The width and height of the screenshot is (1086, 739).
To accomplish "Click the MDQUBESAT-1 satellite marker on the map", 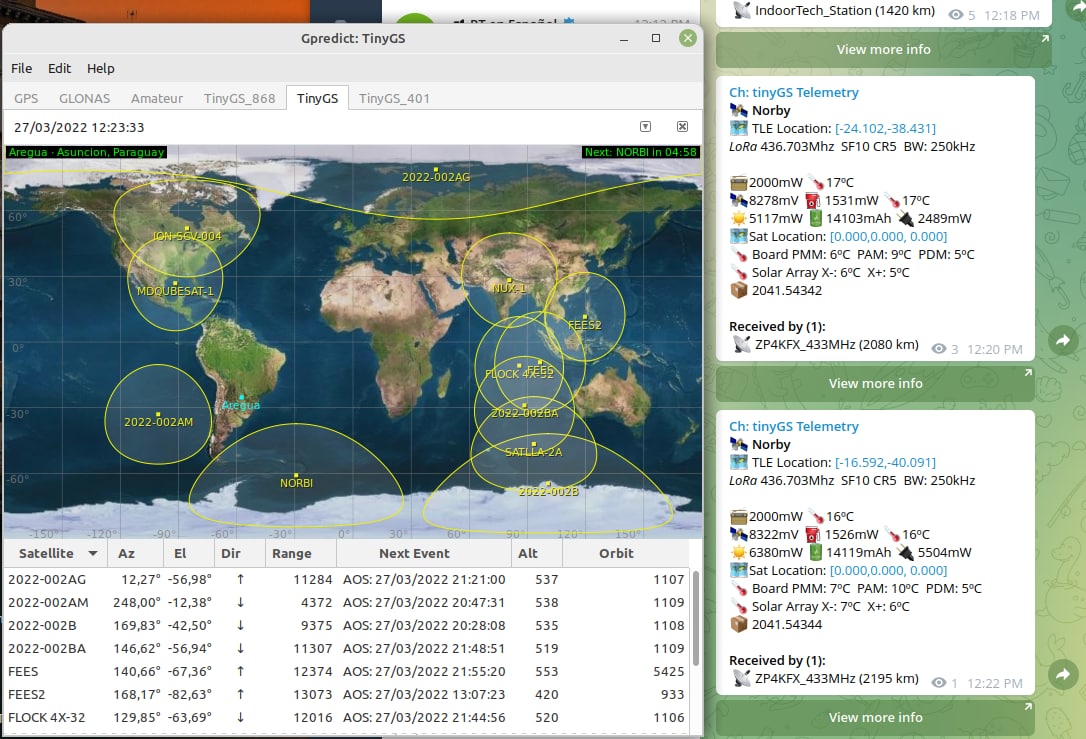I will tap(175, 283).
